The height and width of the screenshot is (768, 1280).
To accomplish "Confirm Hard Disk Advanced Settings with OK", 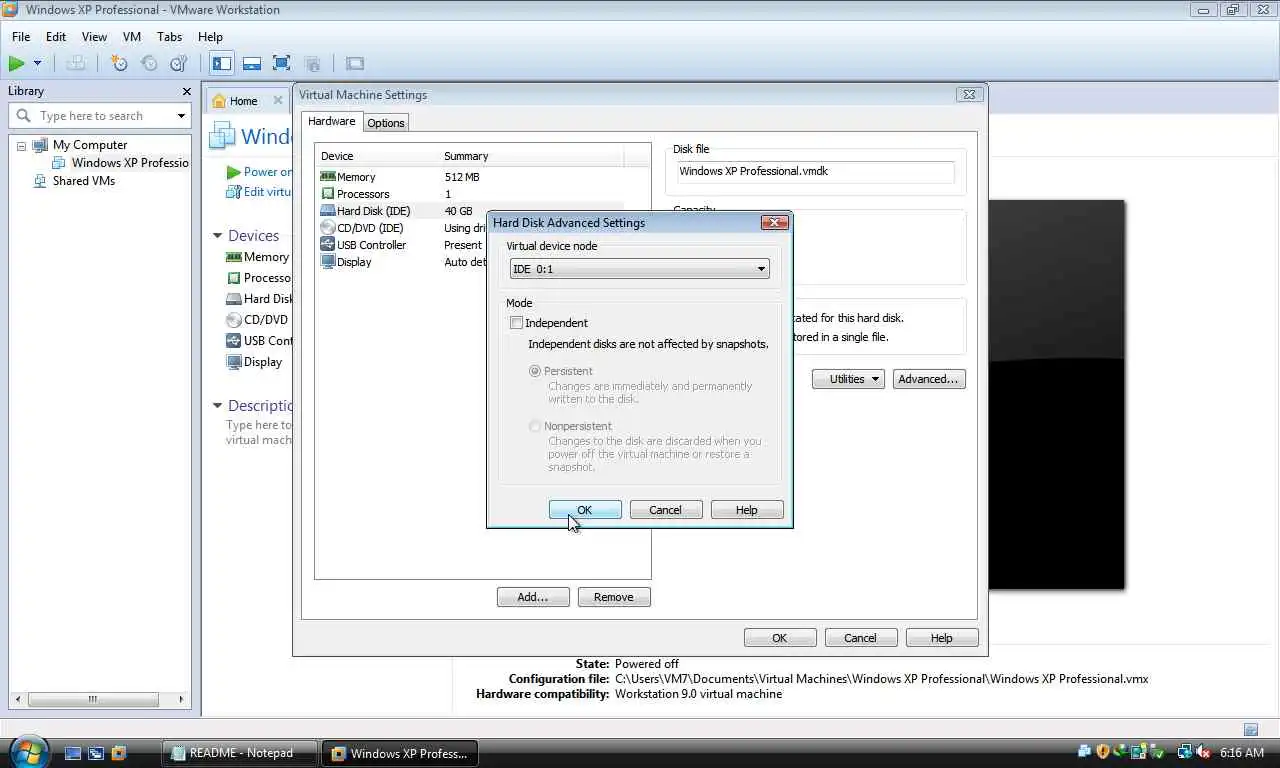I will (585, 510).
